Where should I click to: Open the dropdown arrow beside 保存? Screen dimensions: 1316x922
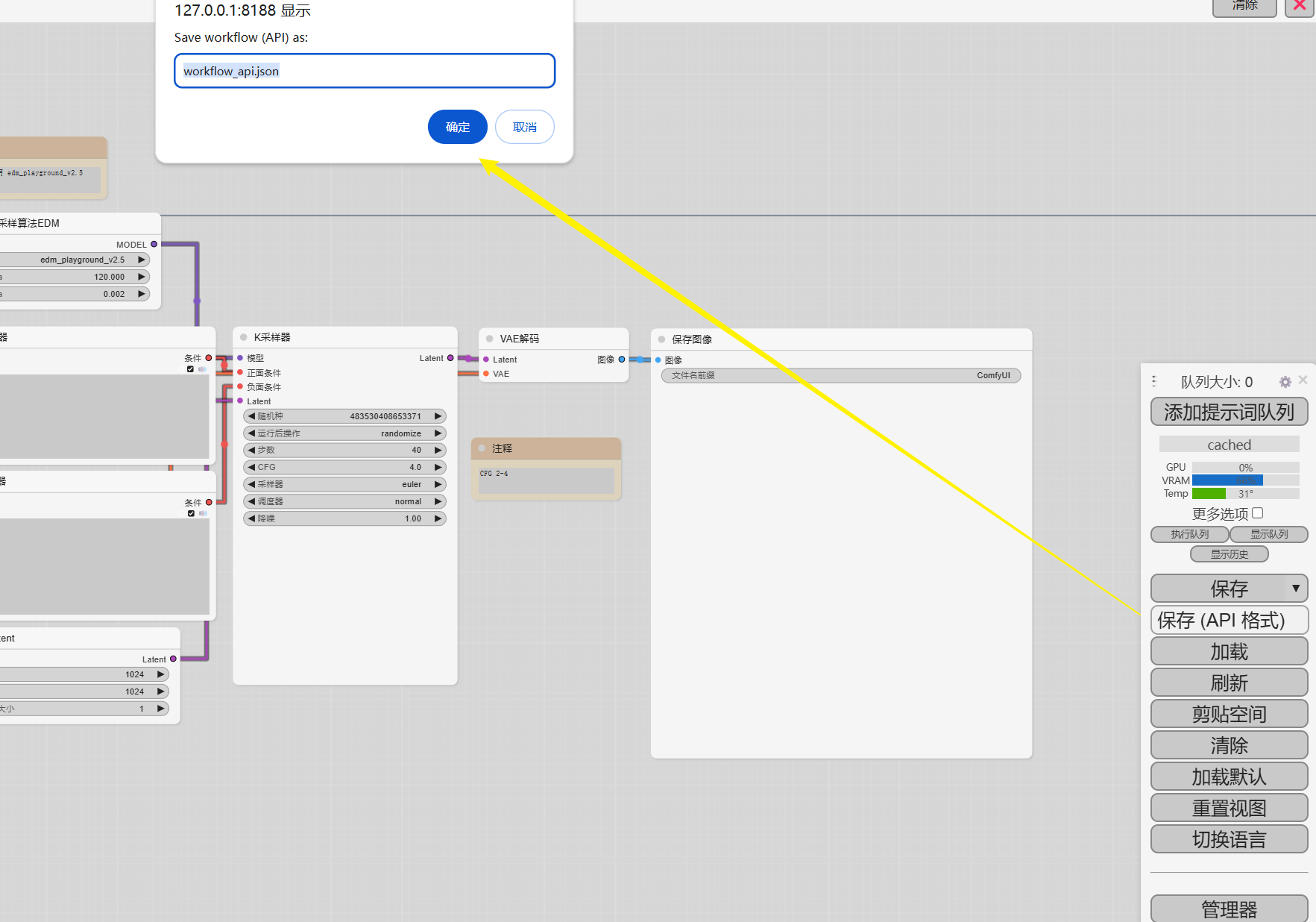click(x=1296, y=589)
